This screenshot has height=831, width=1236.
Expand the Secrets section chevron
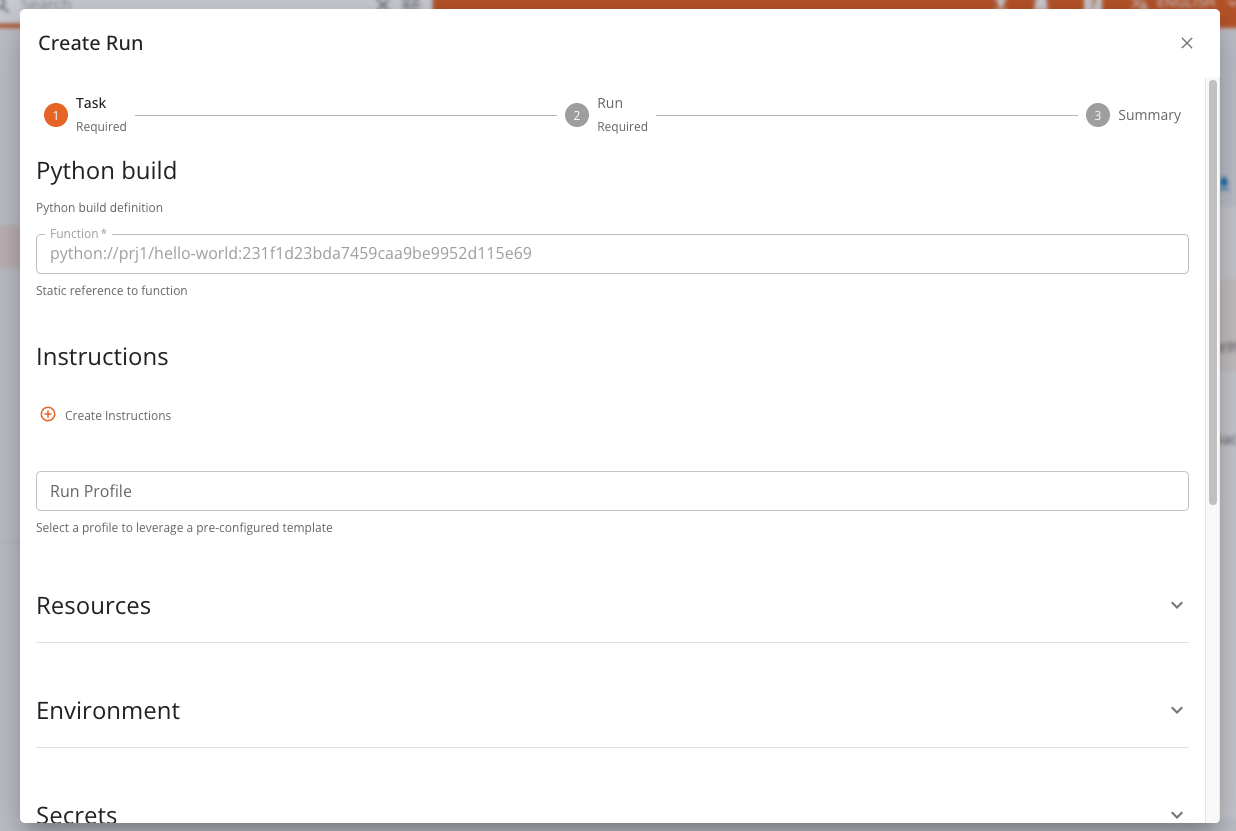[x=1177, y=814]
